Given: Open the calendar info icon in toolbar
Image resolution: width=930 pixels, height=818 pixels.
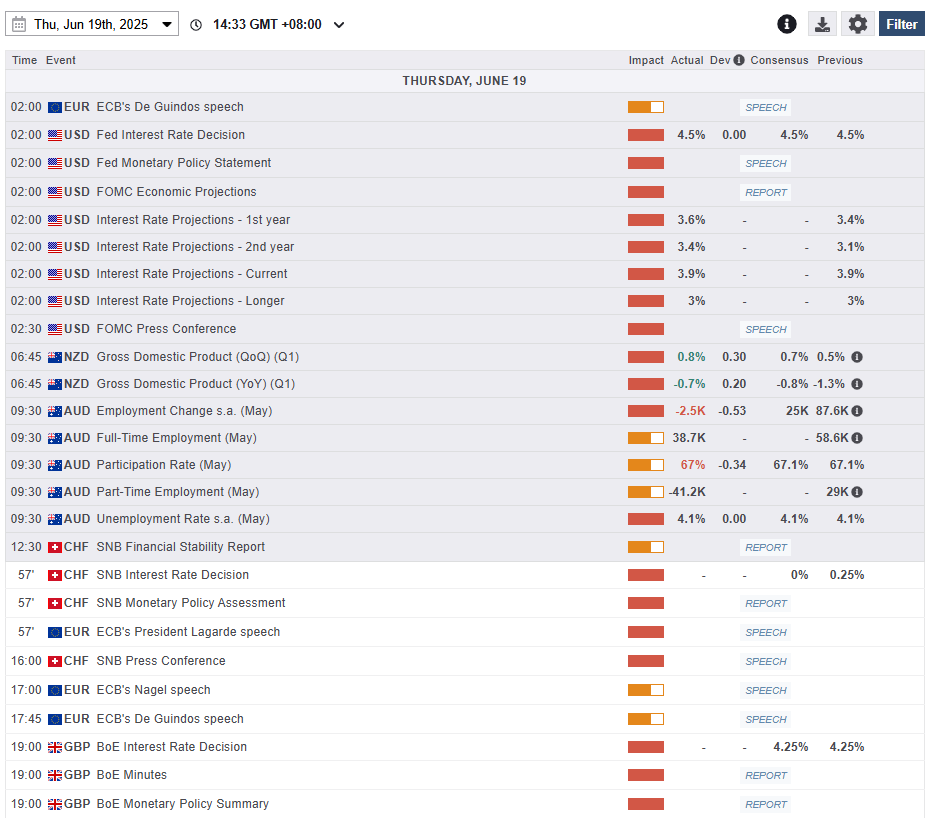Looking at the screenshot, I should point(786,24).
